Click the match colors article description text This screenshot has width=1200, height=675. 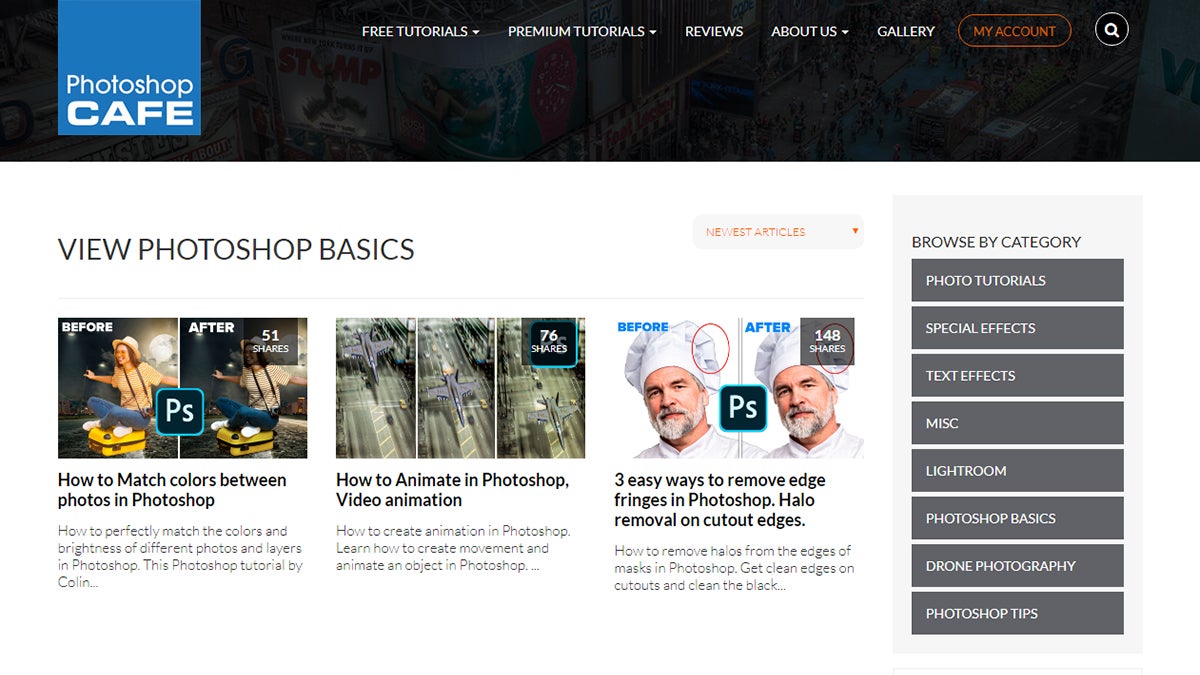tap(180, 556)
